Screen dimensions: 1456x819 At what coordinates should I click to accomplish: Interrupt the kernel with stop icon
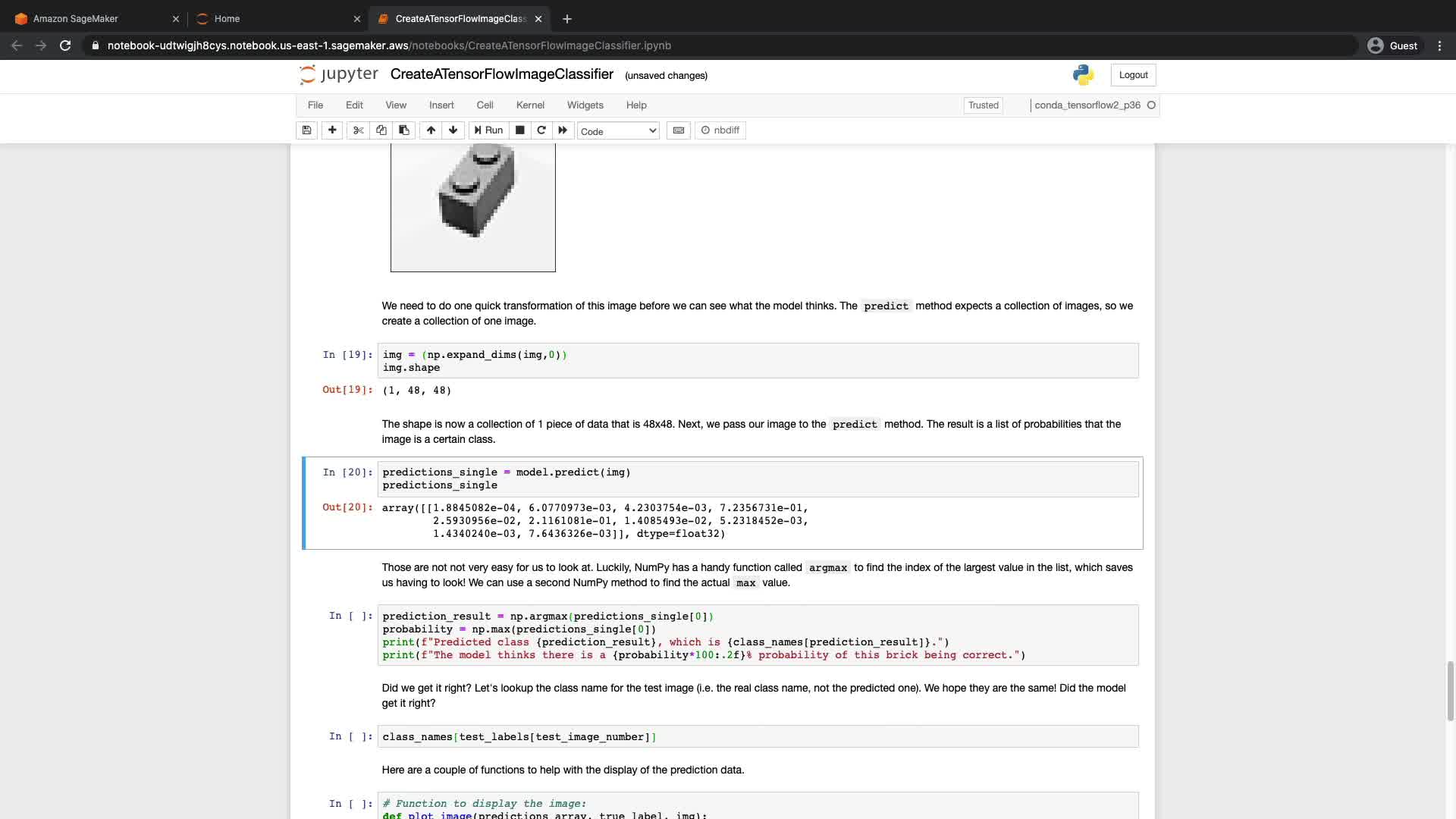click(x=520, y=130)
